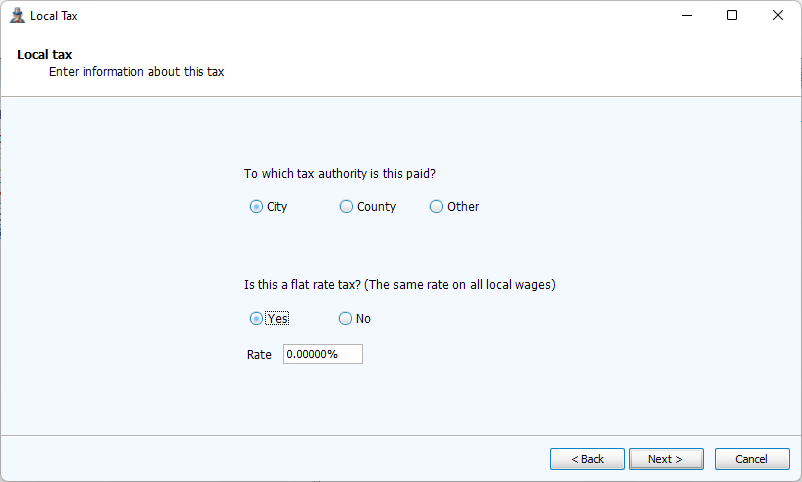Select the City tax authority option

pos(257,207)
